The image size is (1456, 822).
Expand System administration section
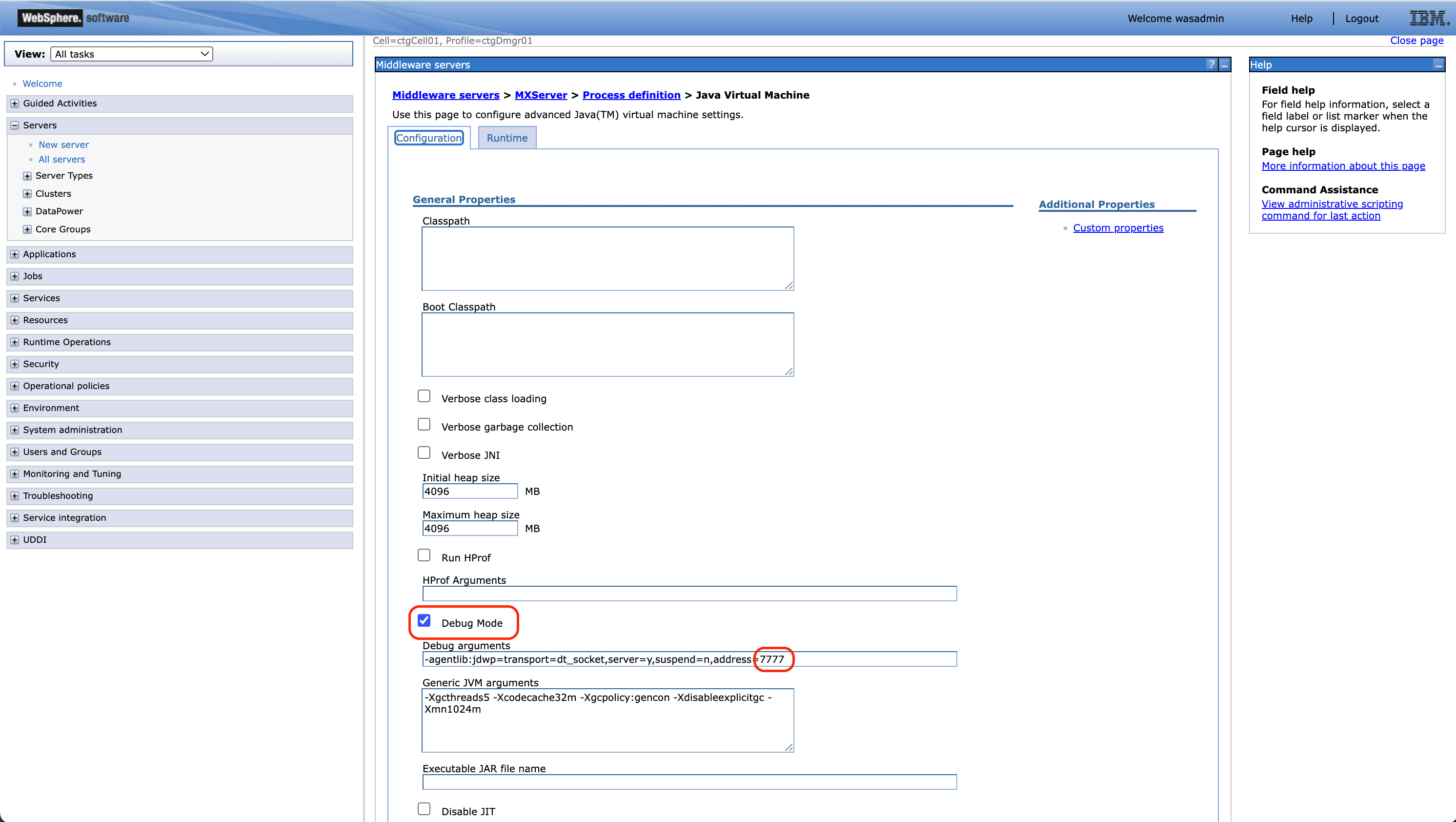click(x=15, y=430)
